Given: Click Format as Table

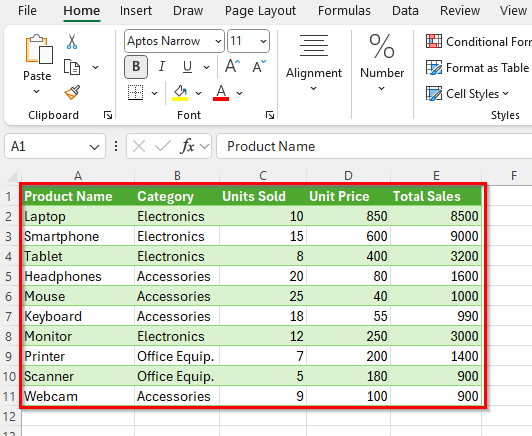Looking at the screenshot, I should [478, 68].
